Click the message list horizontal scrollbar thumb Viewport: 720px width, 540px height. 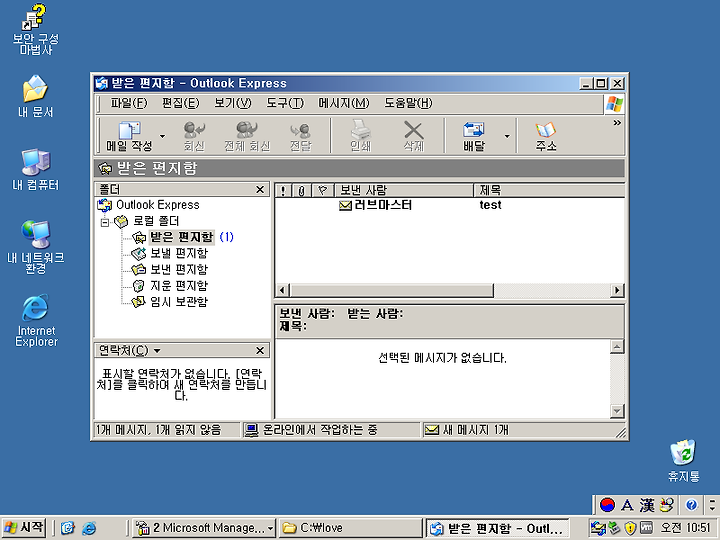coord(392,290)
